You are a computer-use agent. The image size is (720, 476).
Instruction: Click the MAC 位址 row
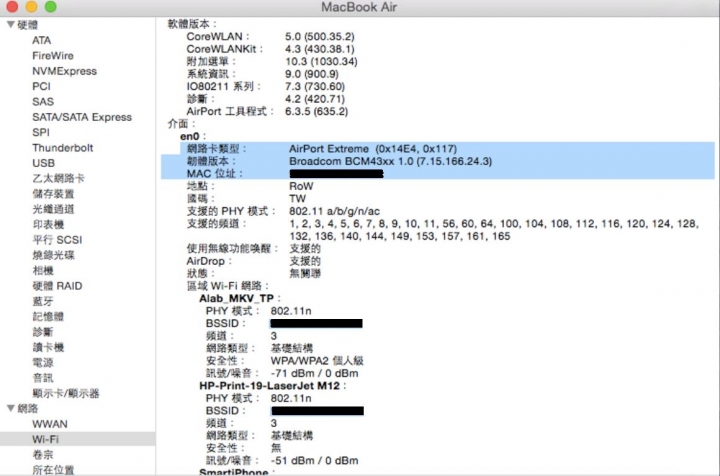[438, 174]
